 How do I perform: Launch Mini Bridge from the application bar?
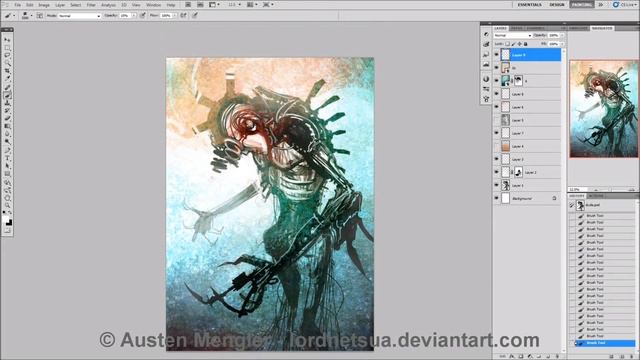point(200,4)
